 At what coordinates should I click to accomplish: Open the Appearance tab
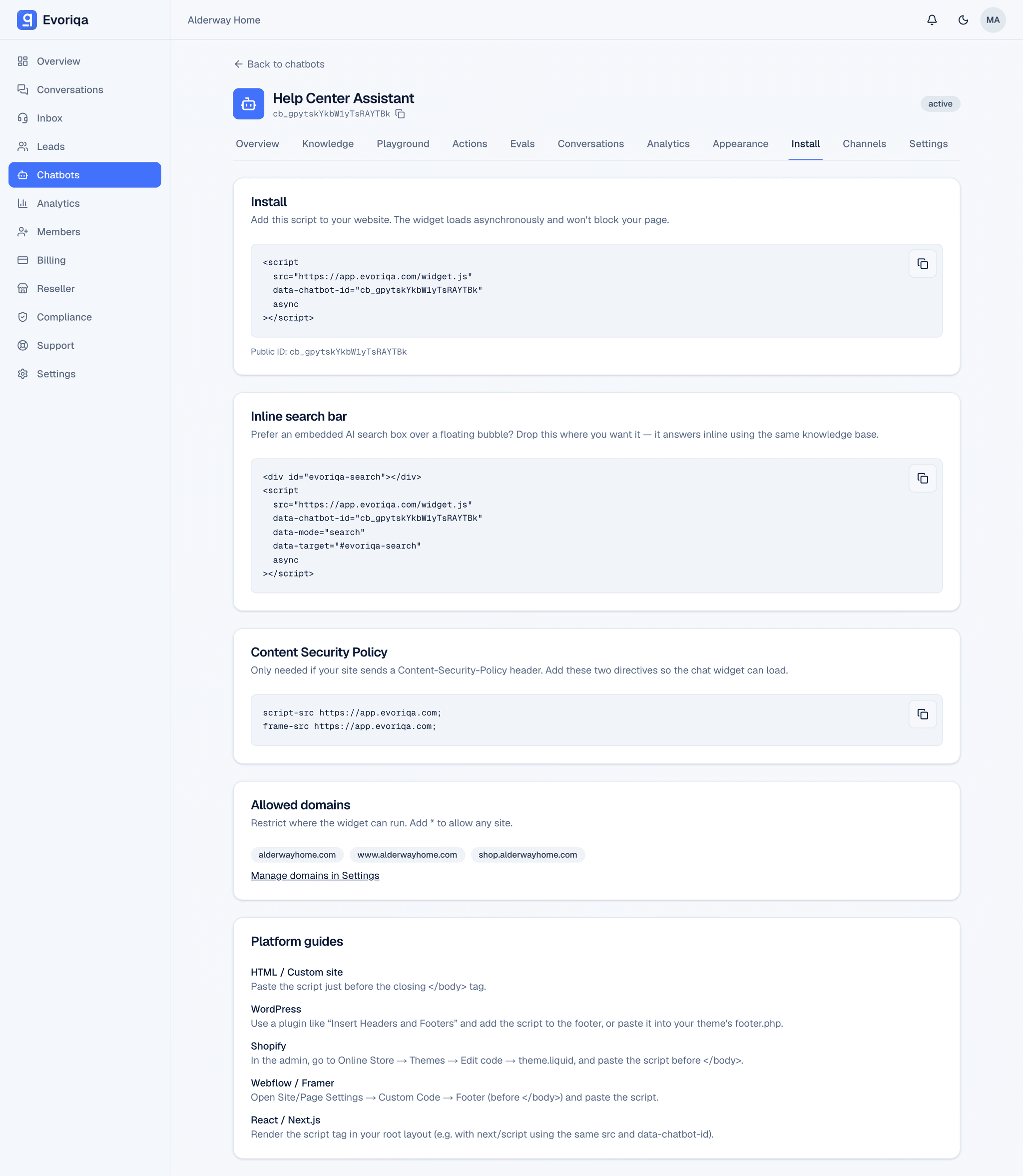click(x=740, y=144)
